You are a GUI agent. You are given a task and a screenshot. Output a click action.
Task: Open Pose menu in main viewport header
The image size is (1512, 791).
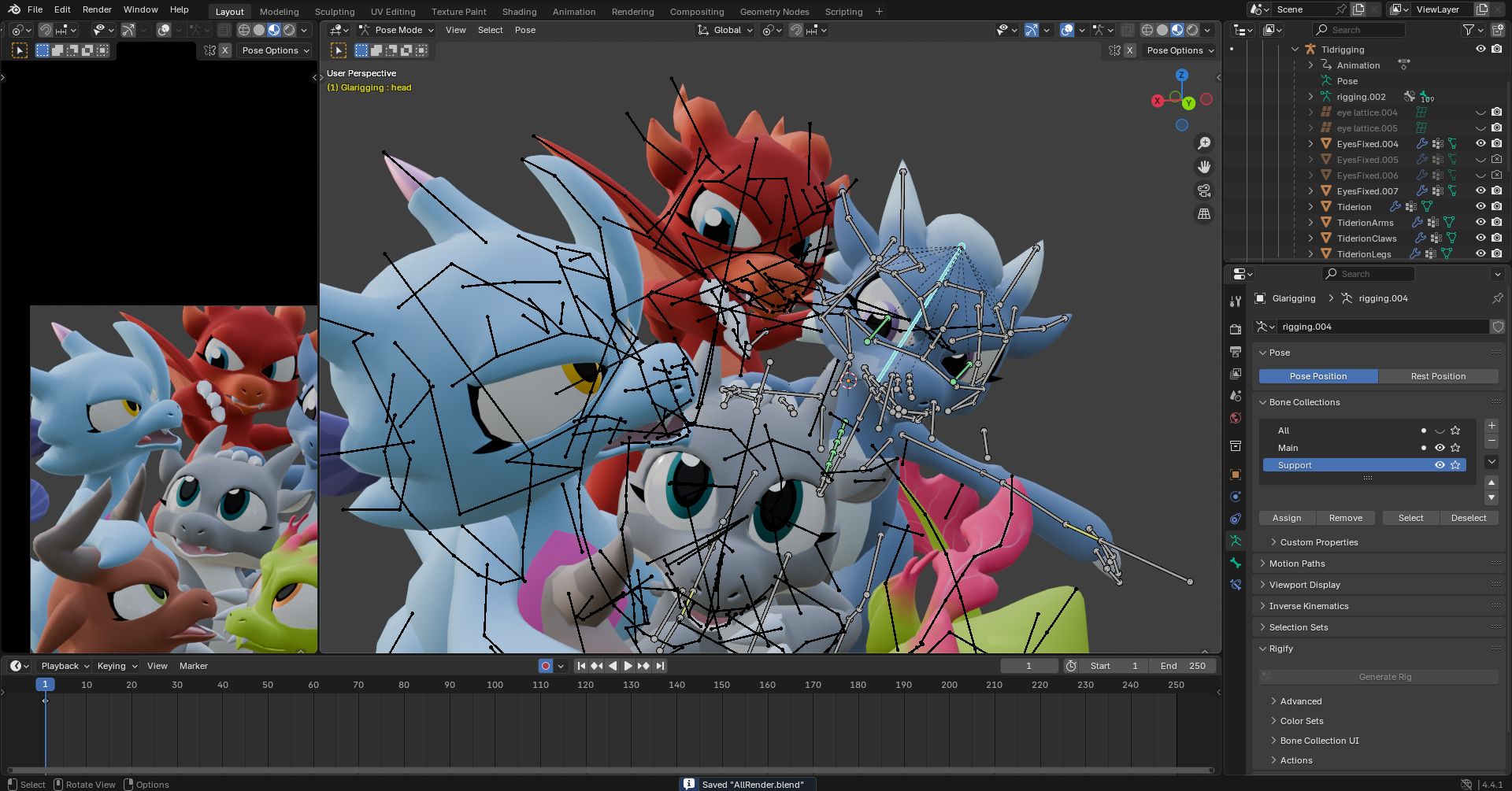(x=525, y=30)
